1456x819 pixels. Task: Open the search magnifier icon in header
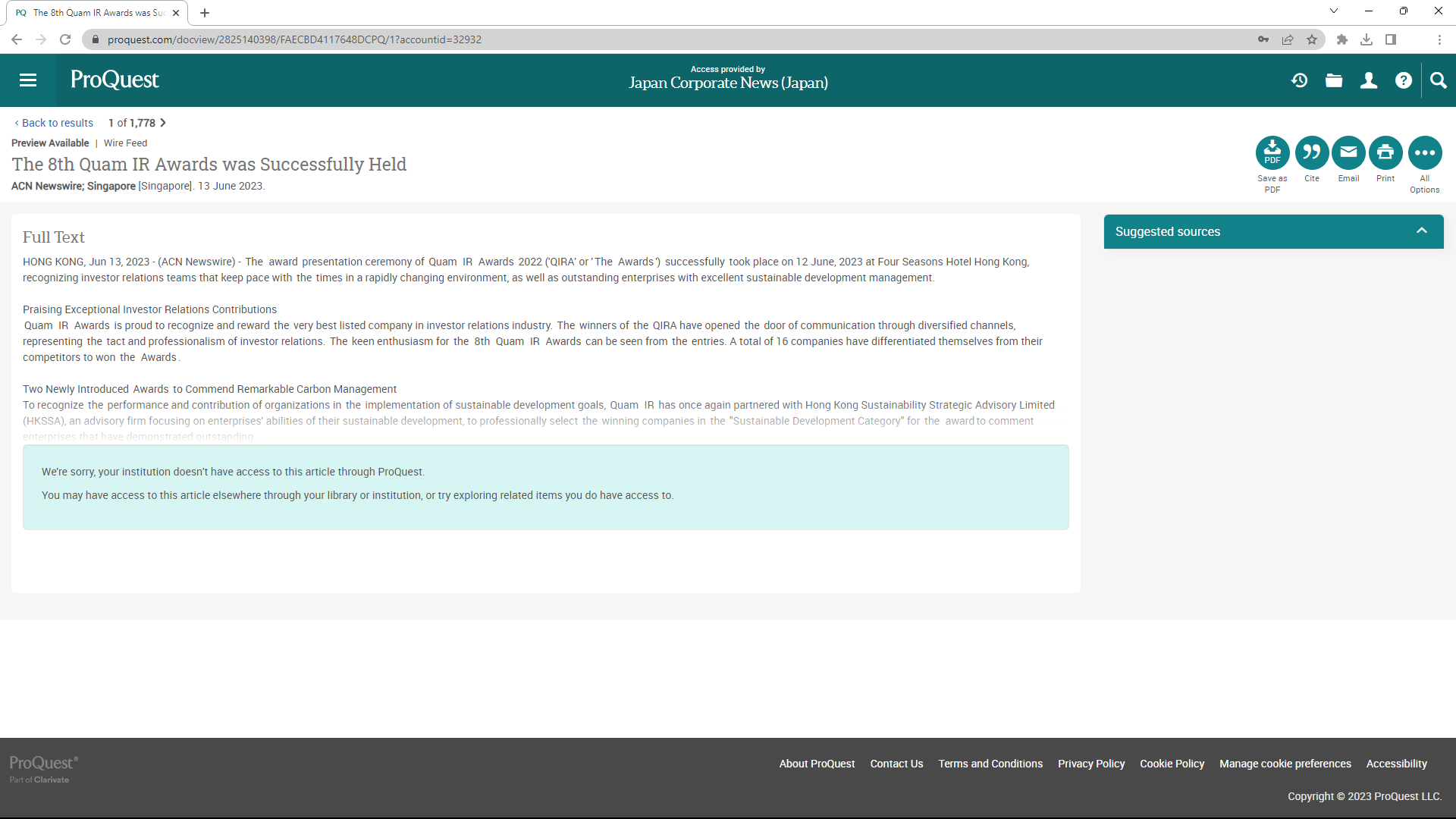[x=1439, y=80]
